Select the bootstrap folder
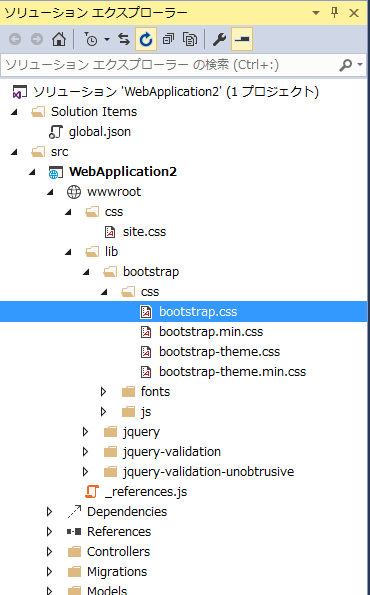The height and width of the screenshot is (595, 370). (x=151, y=272)
